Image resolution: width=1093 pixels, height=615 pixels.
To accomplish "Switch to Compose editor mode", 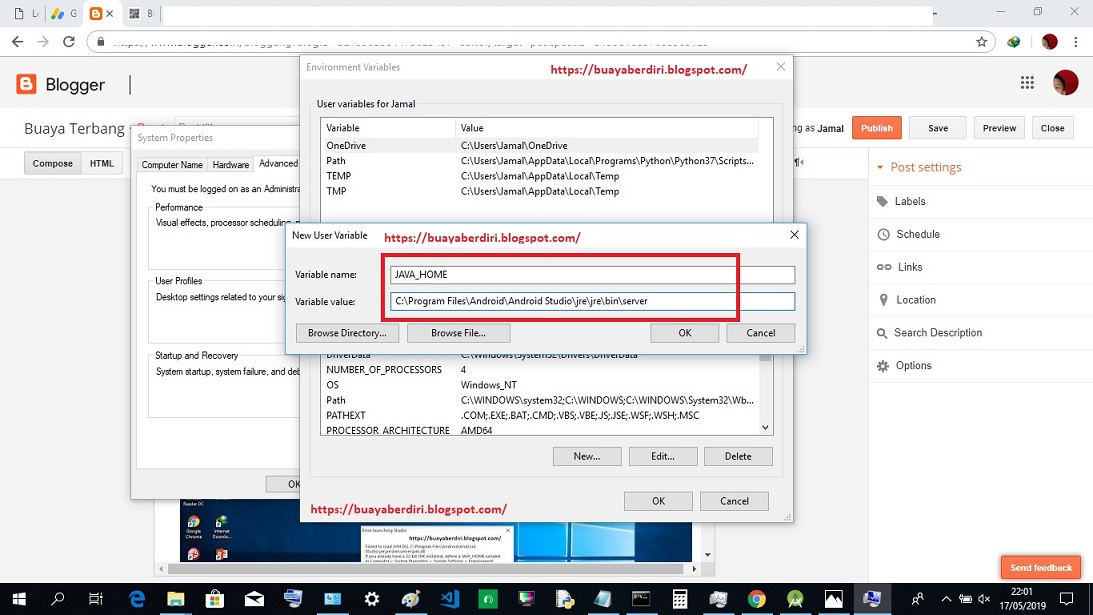I will point(52,163).
